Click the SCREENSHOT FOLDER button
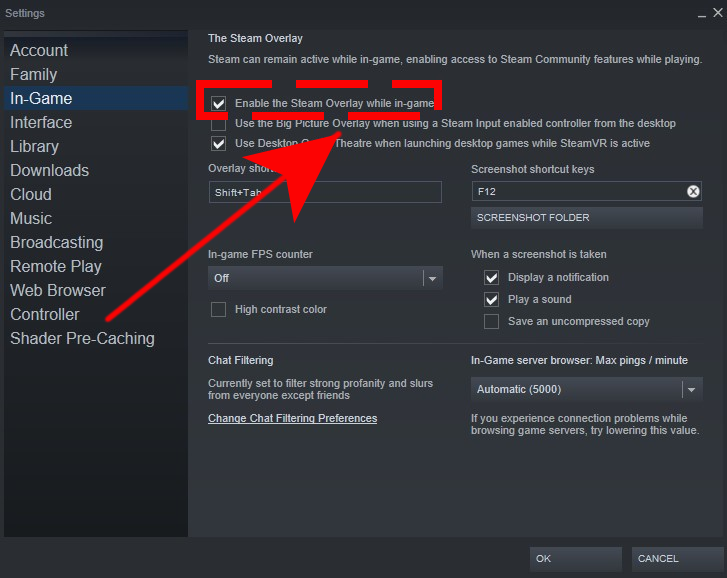Screen dimensions: 727x578 pos(587,218)
